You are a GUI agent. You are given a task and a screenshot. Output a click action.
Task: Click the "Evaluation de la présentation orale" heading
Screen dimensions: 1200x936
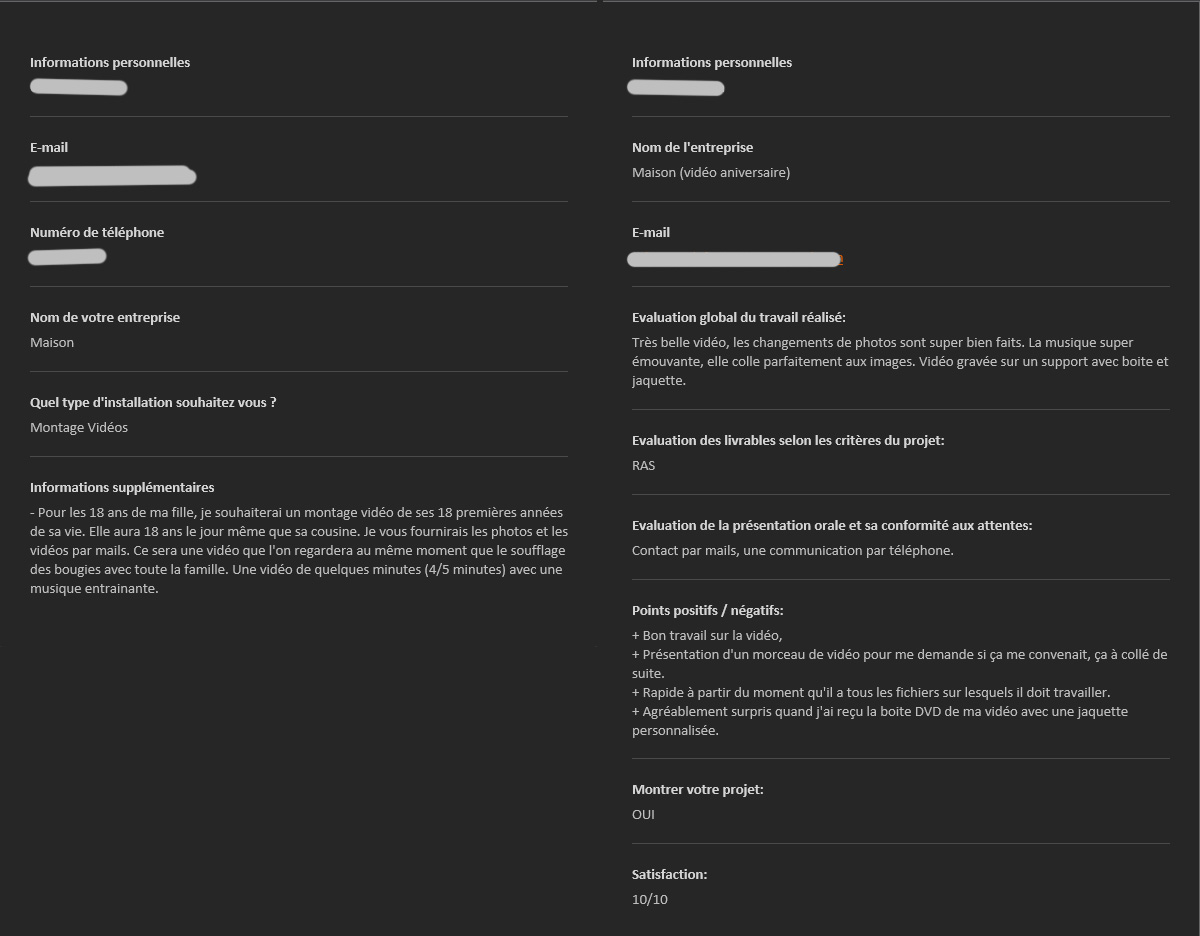tap(831, 526)
